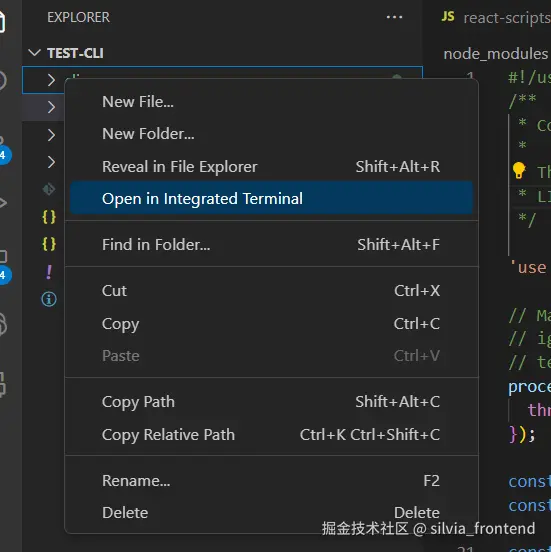Expand the second folder chevron in tree

tap(51, 107)
